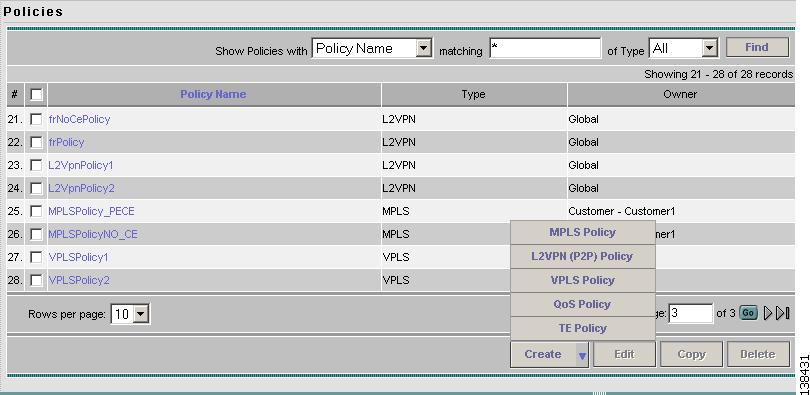810x395 pixels.
Task: Tick the MPLSPolicy_PECE checkbox
Action: point(36,211)
